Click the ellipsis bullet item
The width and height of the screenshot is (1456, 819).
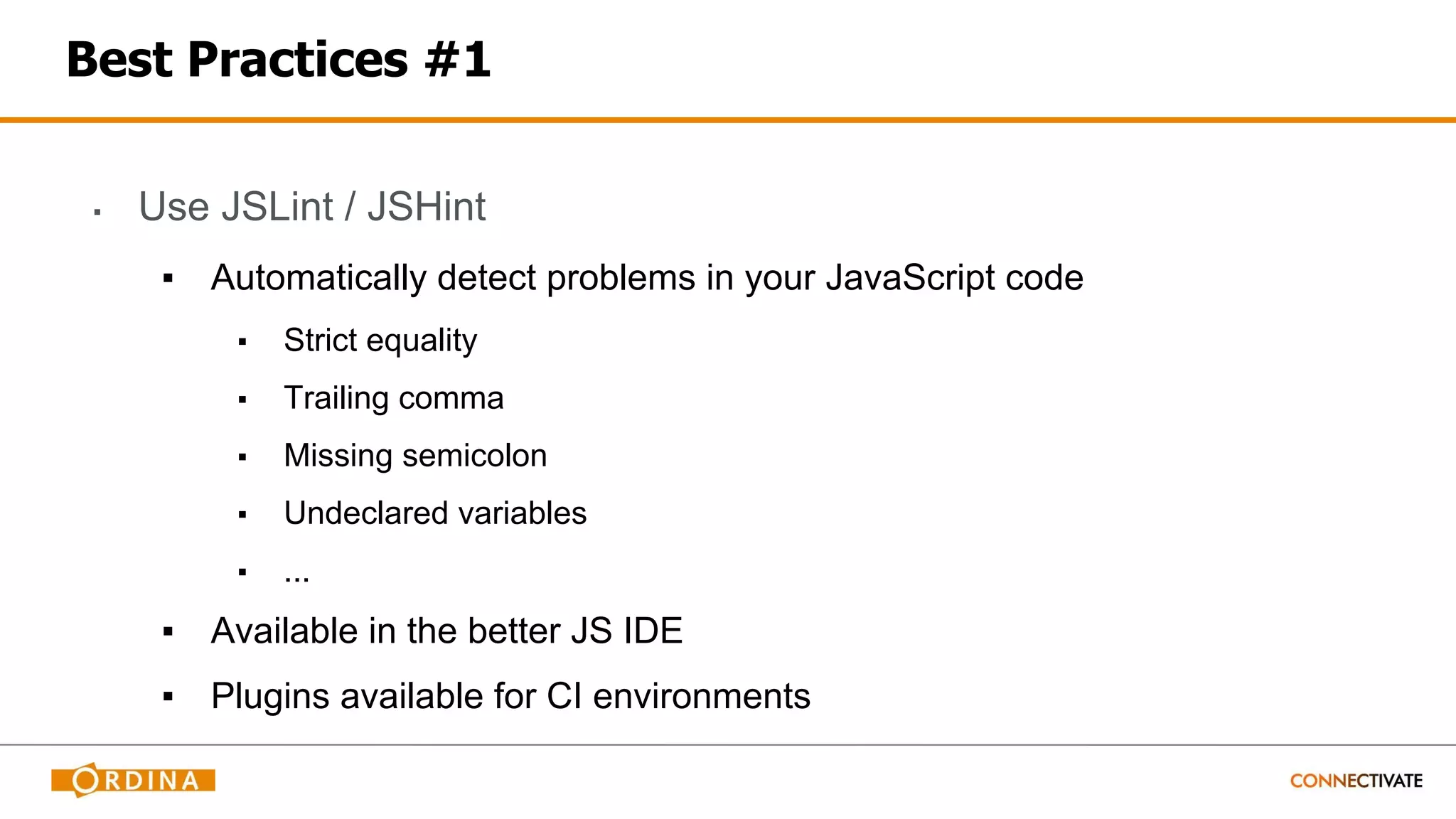click(296, 573)
